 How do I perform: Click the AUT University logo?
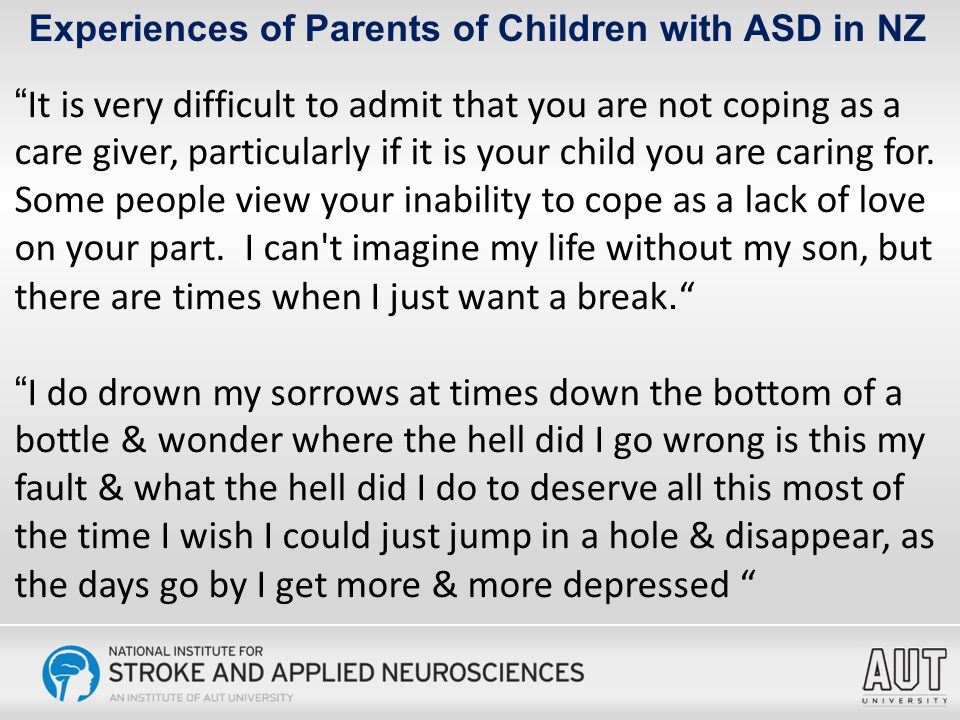(x=904, y=676)
